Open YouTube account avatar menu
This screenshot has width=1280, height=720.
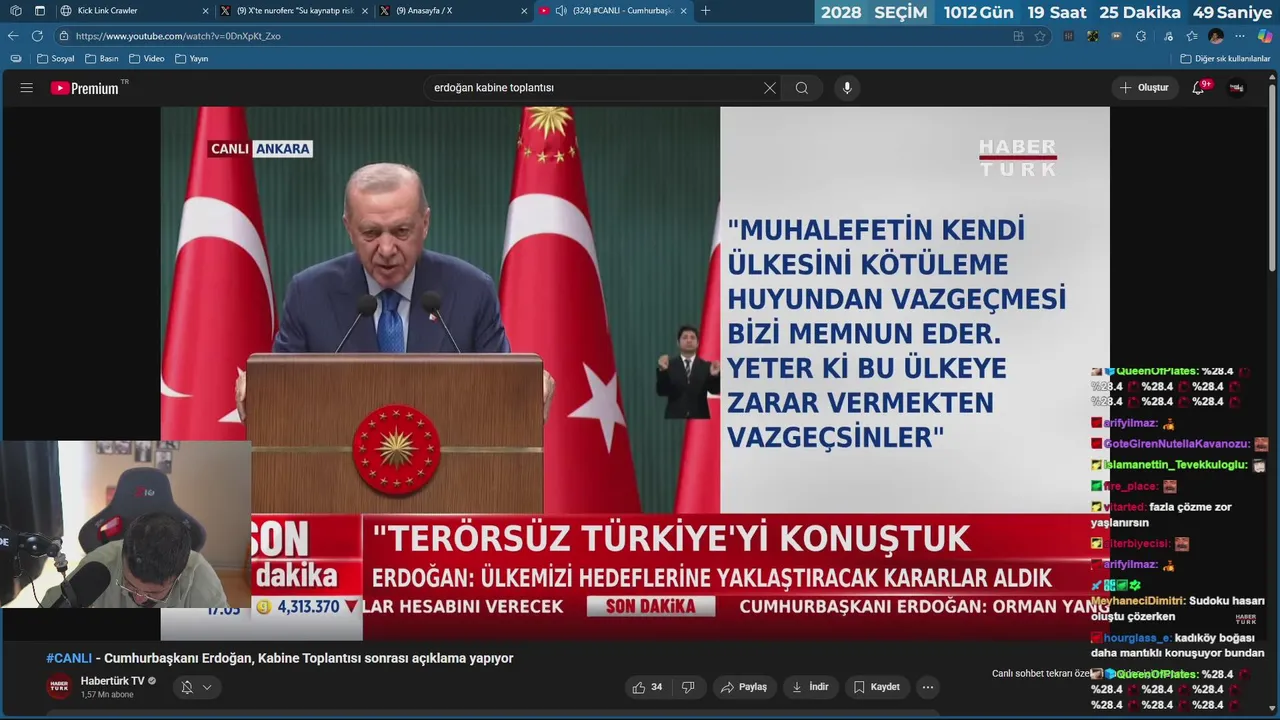1237,88
